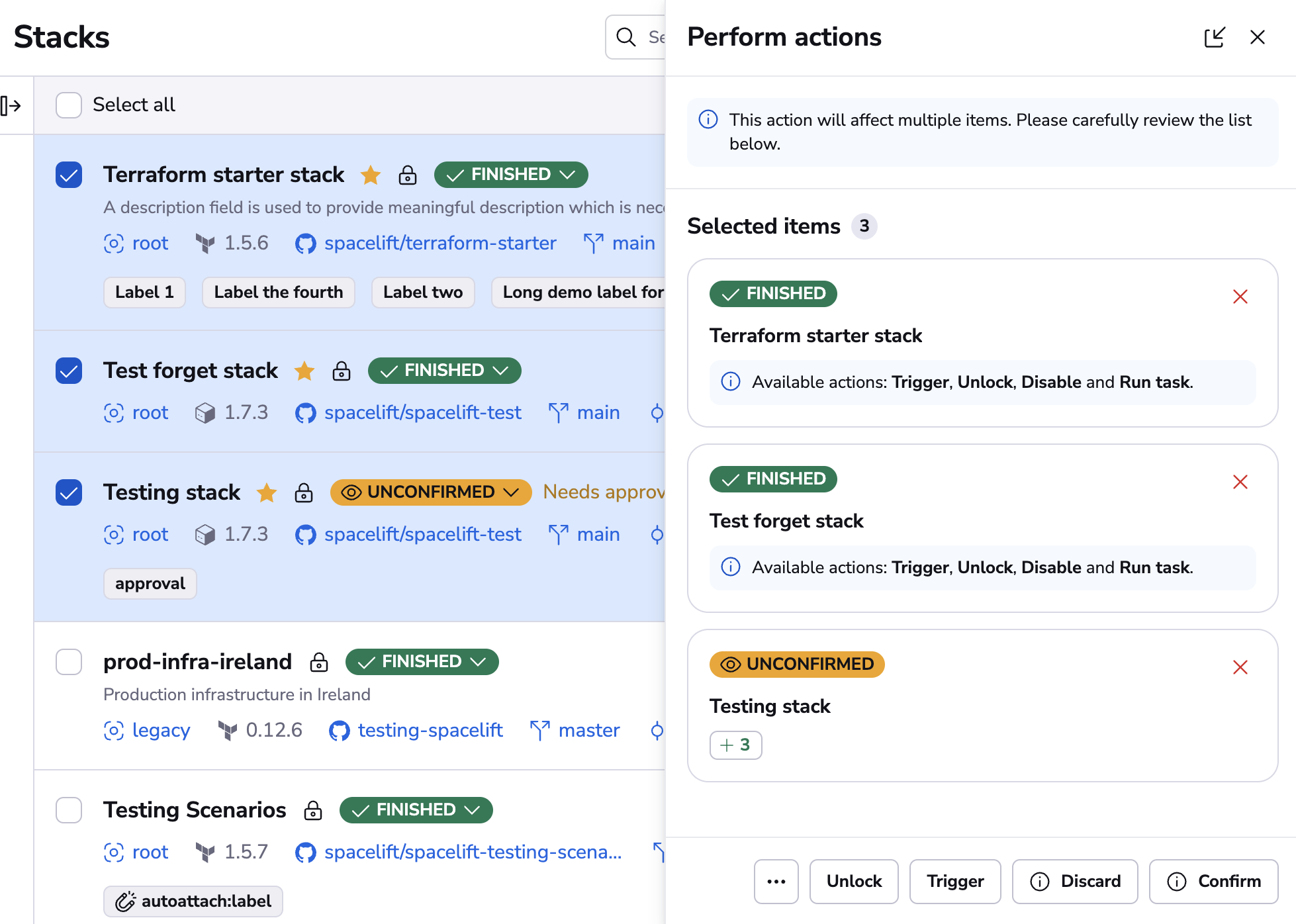
Task: Click the export icon in Perform actions header
Action: coord(1215,38)
